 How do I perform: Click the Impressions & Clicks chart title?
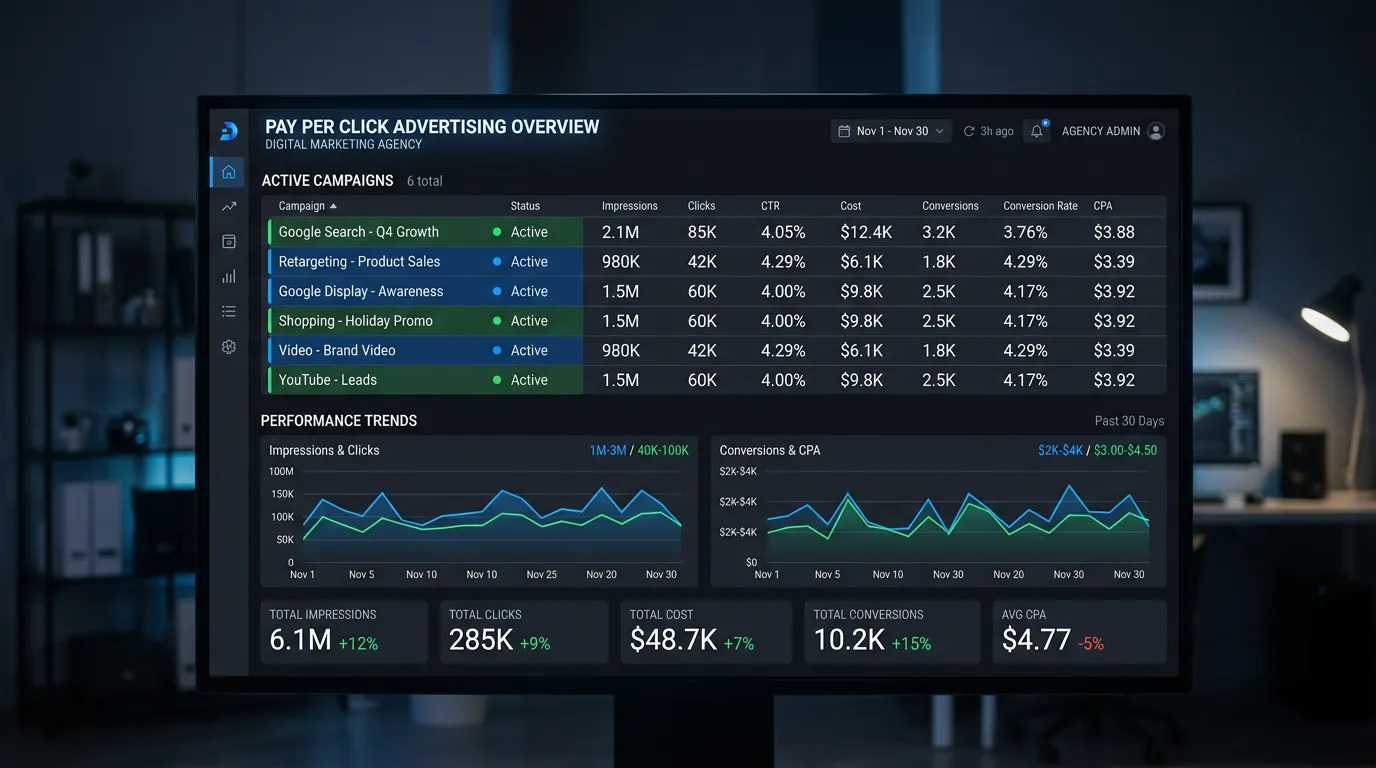[324, 450]
